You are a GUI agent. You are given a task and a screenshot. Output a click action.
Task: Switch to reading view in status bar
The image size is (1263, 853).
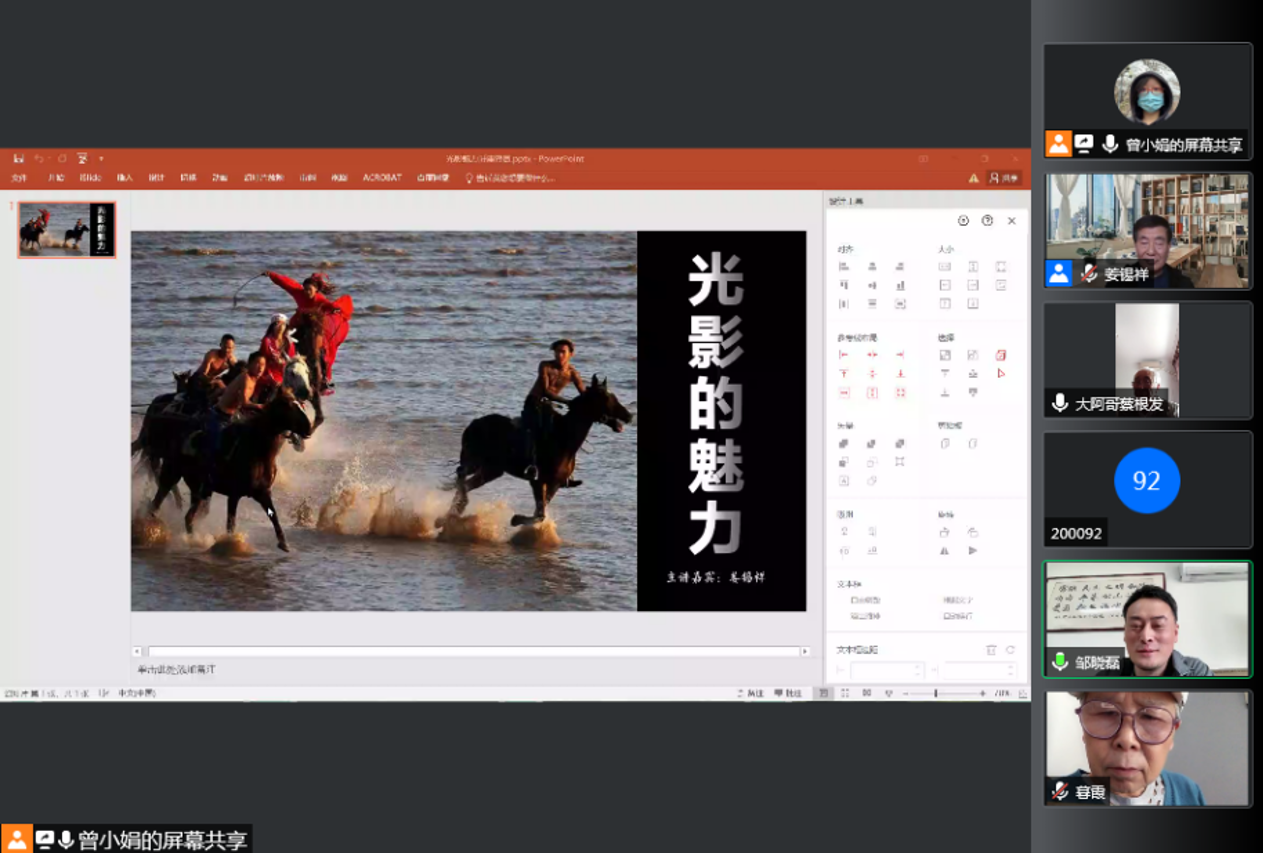coord(866,693)
